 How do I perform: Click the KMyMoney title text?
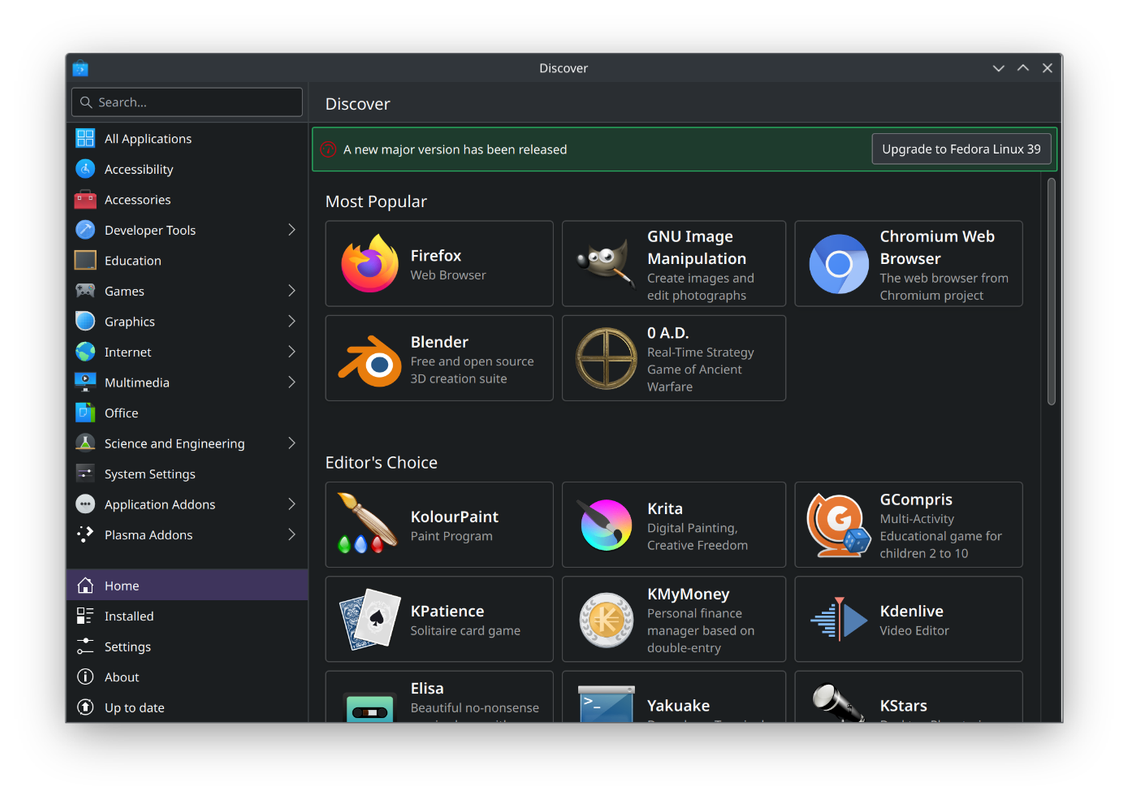pyautogui.click(x=688, y=594)
